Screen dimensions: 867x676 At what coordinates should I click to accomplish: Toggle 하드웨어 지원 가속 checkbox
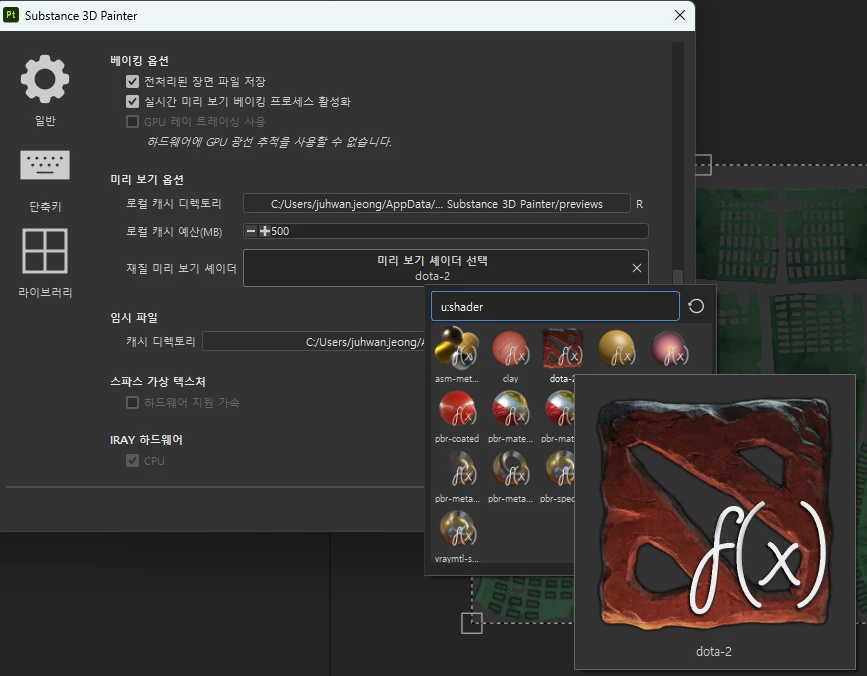tap(132, 402)
